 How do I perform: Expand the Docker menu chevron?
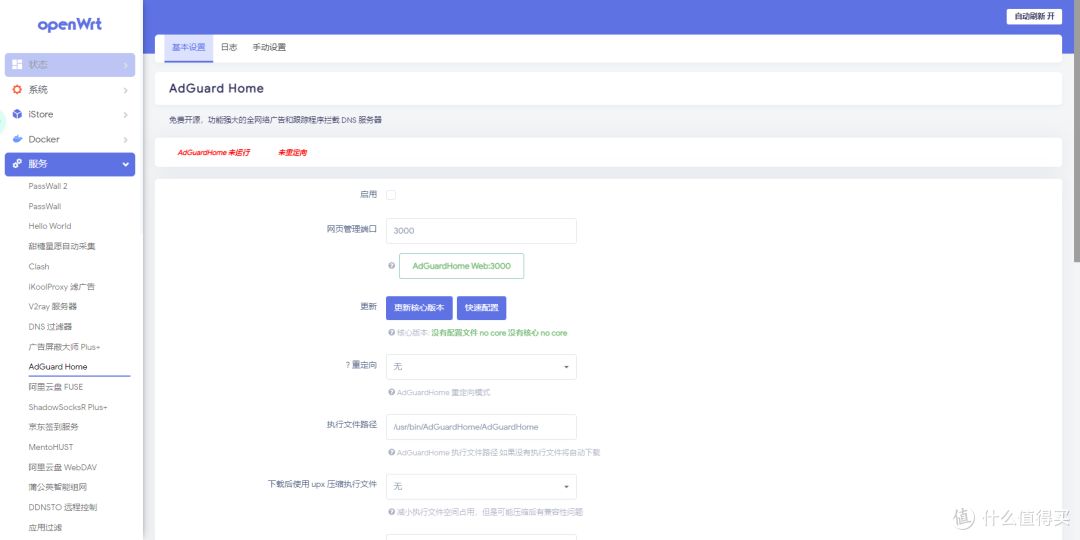(125, 140)
